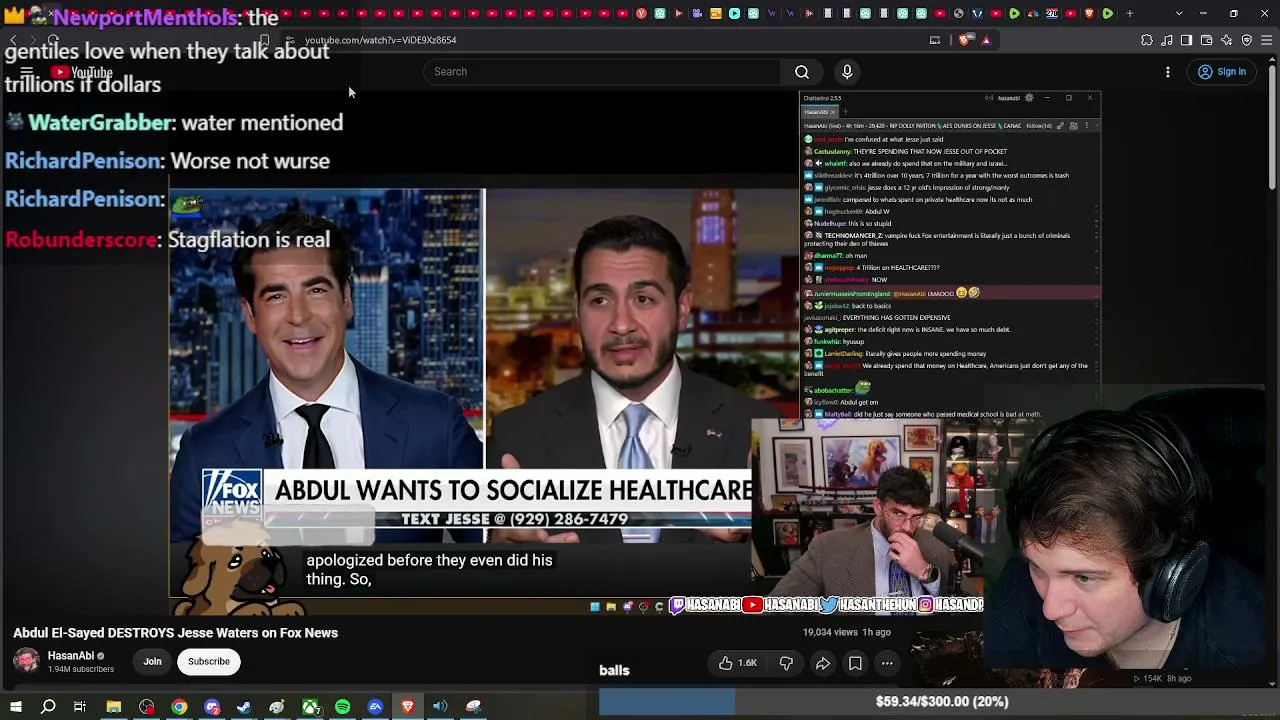Open the YouTube hamburger guide menu

[x=27, y=72]
